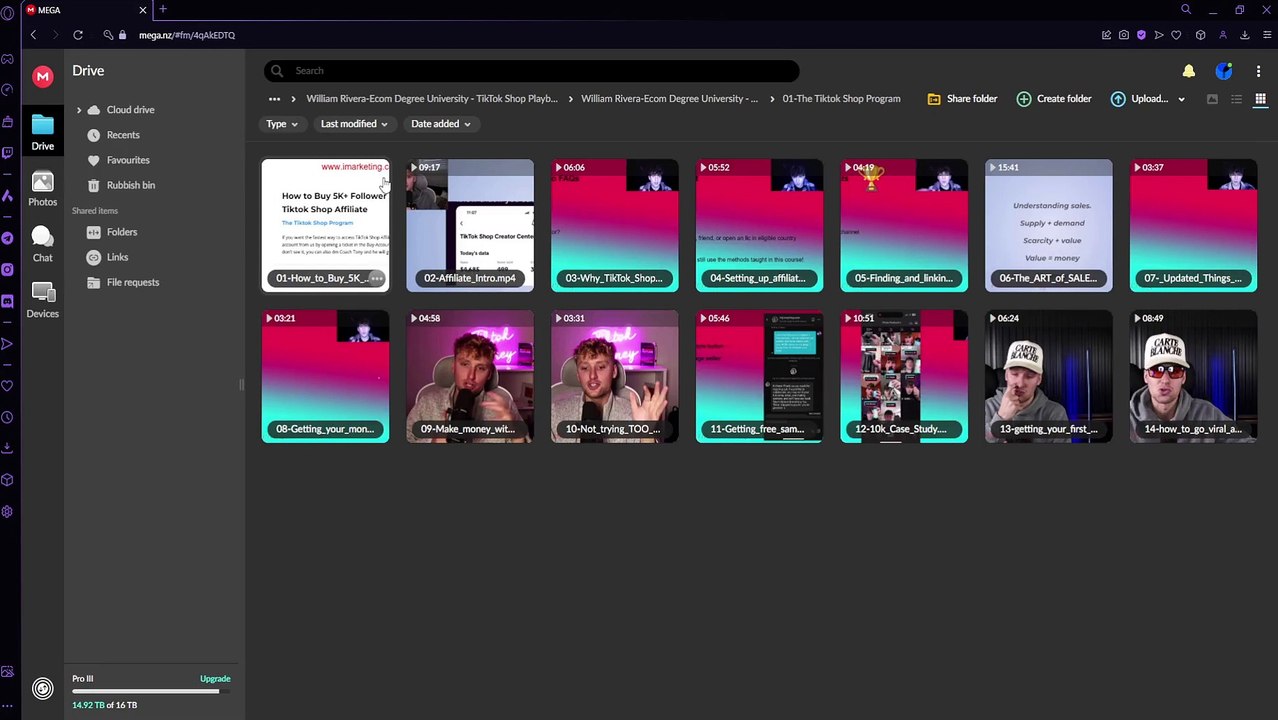Expand the Upload dropdown arrow
Viewport: 1278px width, 720px height.
1181,99
